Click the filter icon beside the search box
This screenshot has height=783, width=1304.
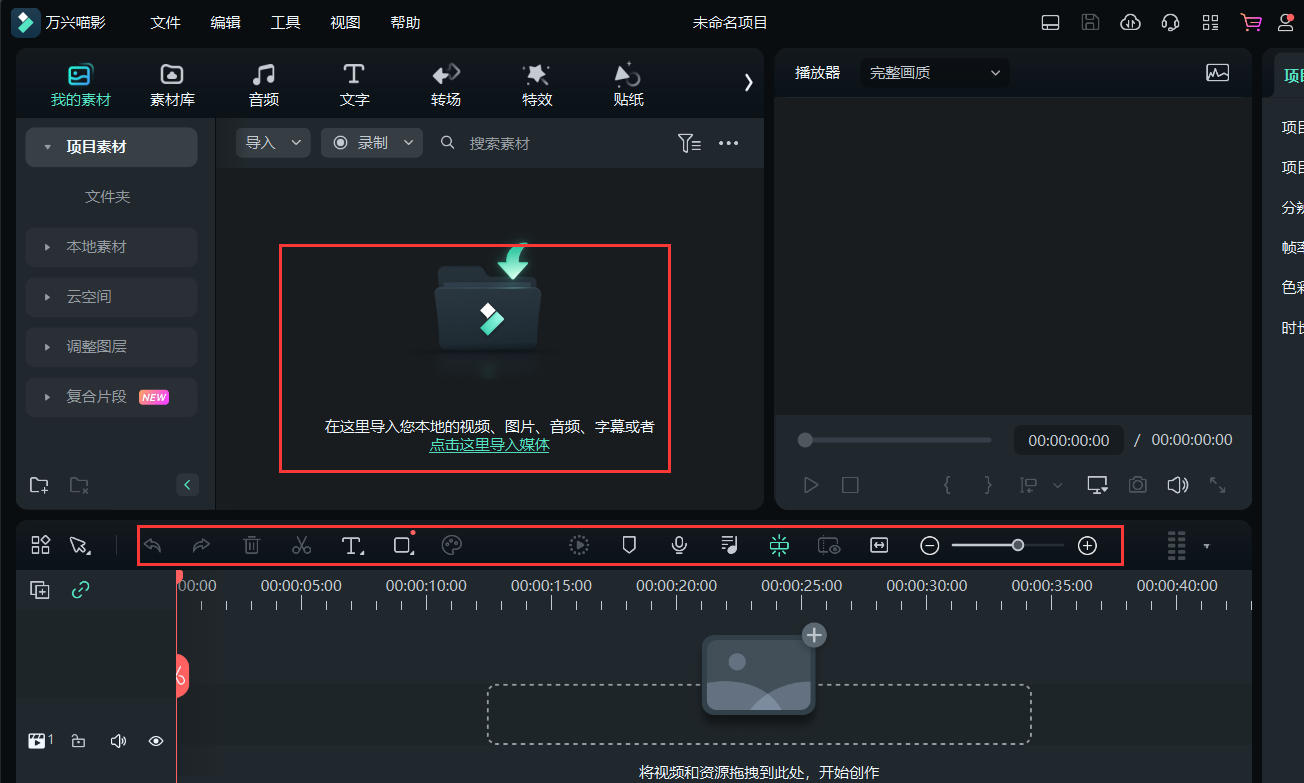pos(689,143)
